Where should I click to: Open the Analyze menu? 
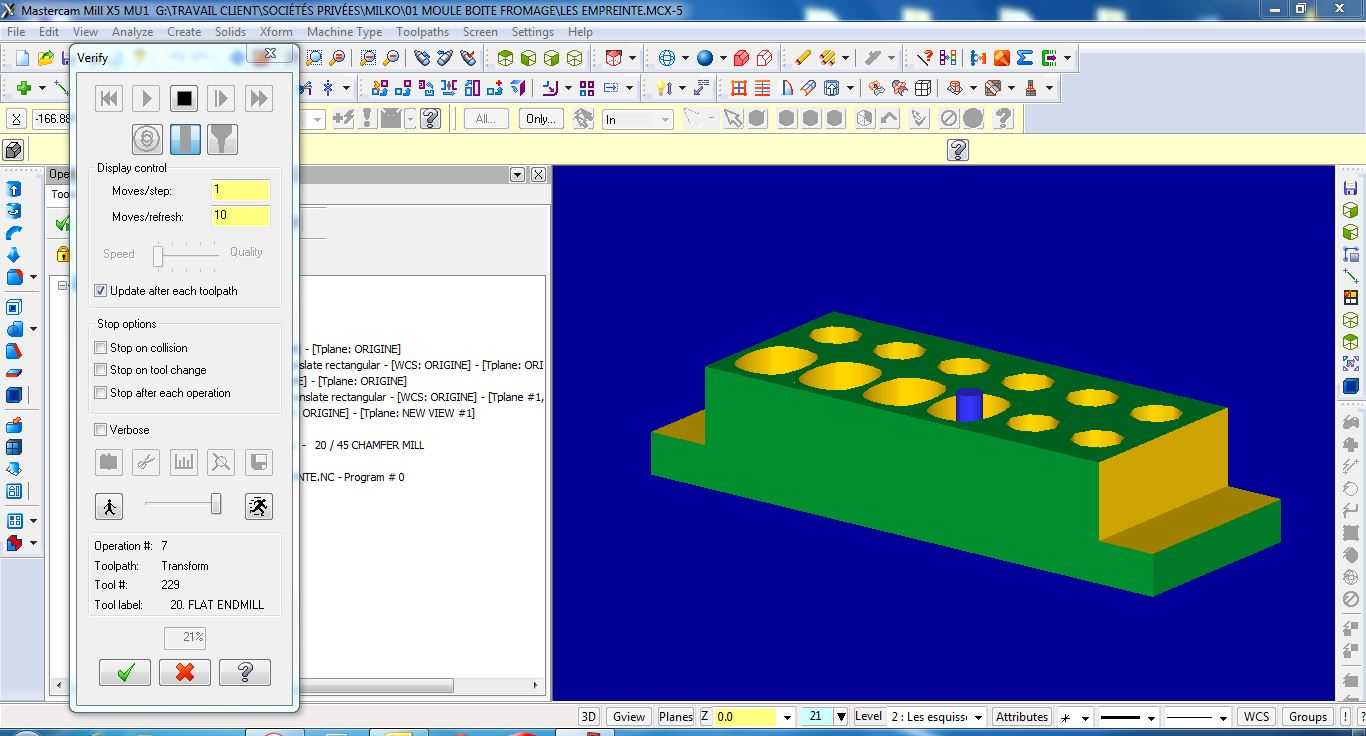pyautogui.click(x=132, y=31)
